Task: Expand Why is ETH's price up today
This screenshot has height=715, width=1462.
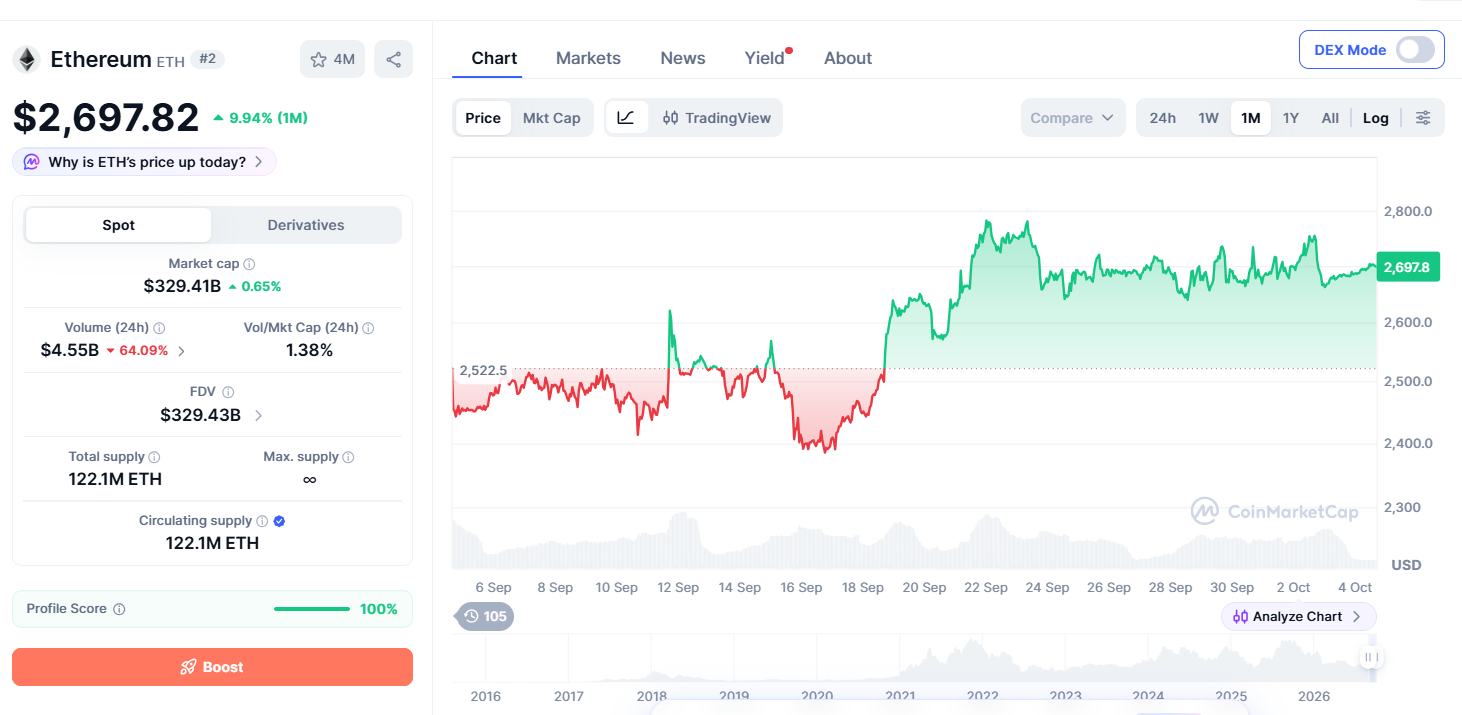Action: click(x=145, y=162)
